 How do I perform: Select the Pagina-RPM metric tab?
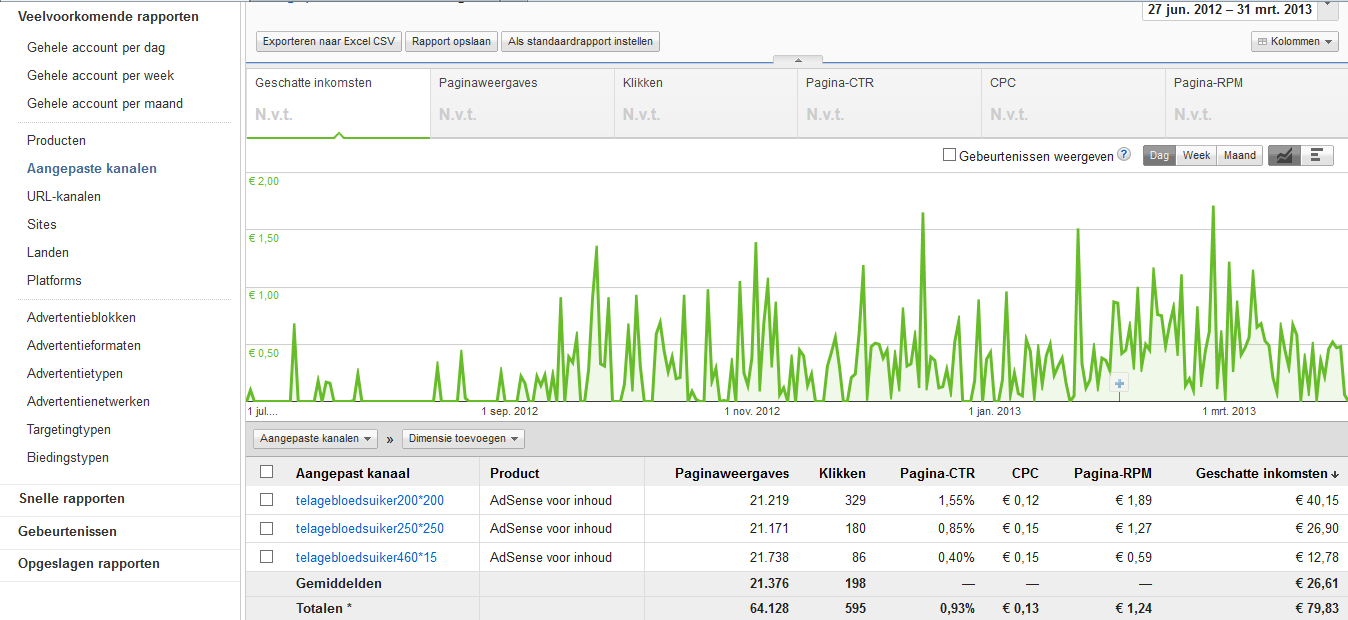pyautogui.click(x=1257, y=103)
